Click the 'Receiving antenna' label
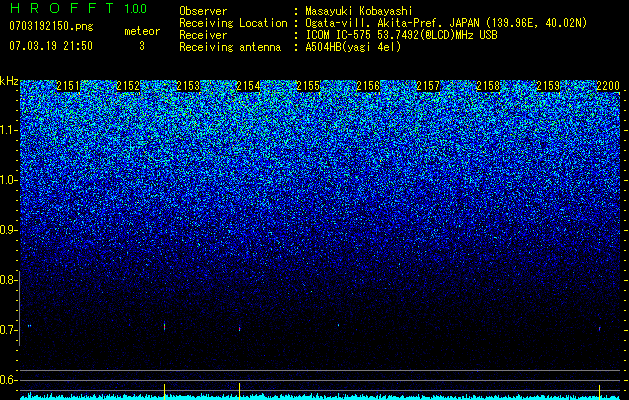 [230, 47]
